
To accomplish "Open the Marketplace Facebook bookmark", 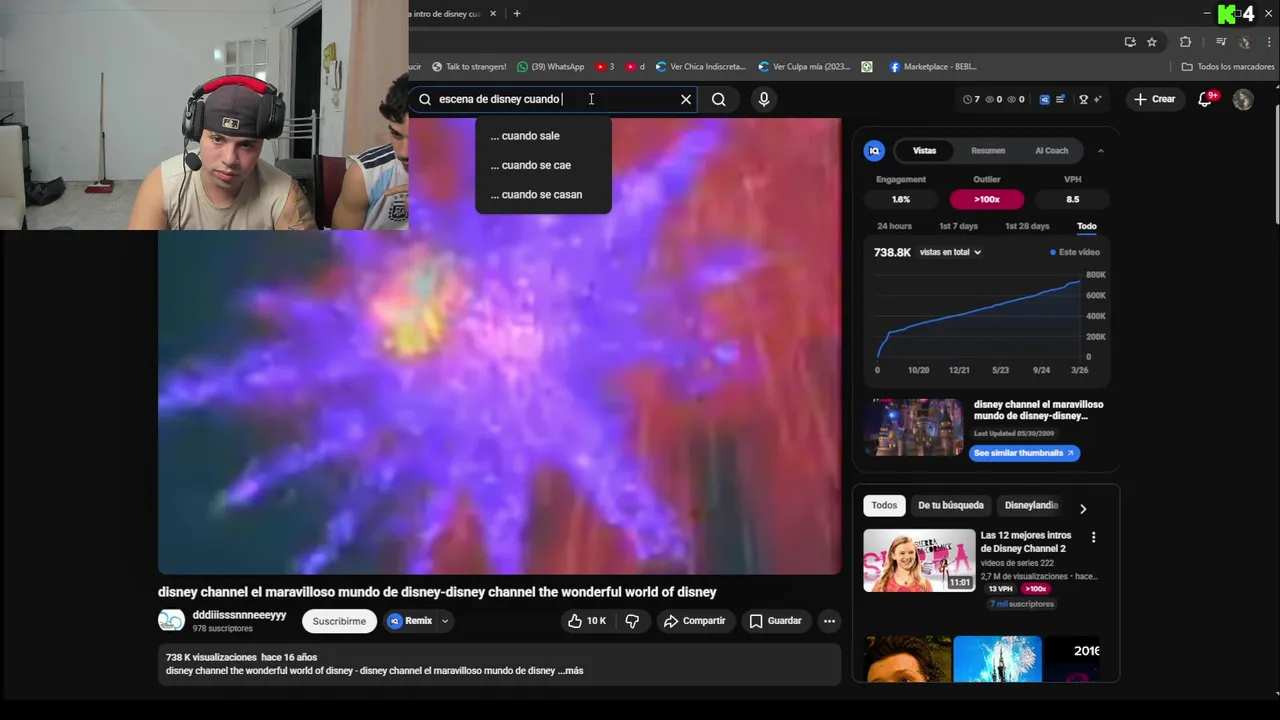I will (x=932, y=67).
